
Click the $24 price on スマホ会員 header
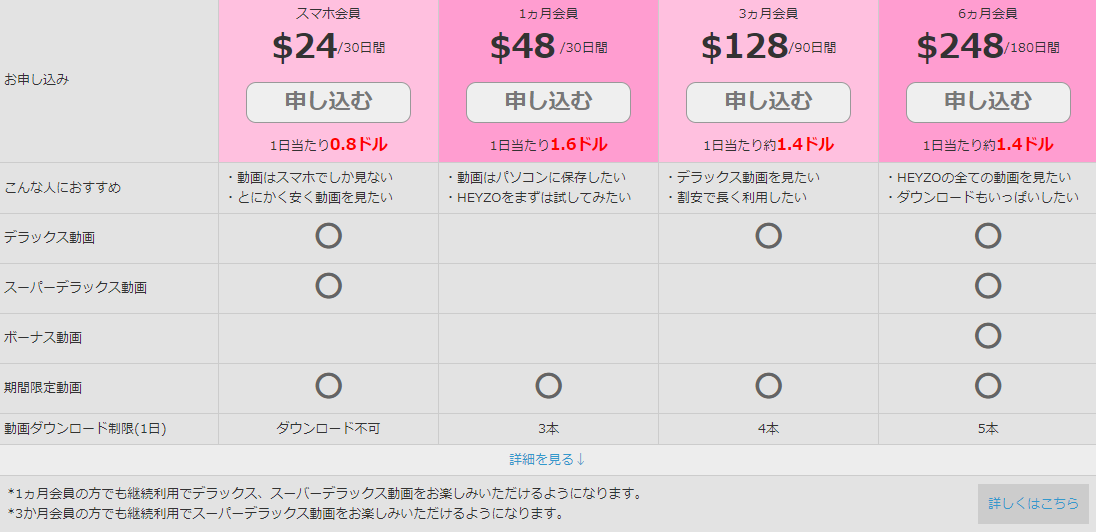tap(304, 47)
